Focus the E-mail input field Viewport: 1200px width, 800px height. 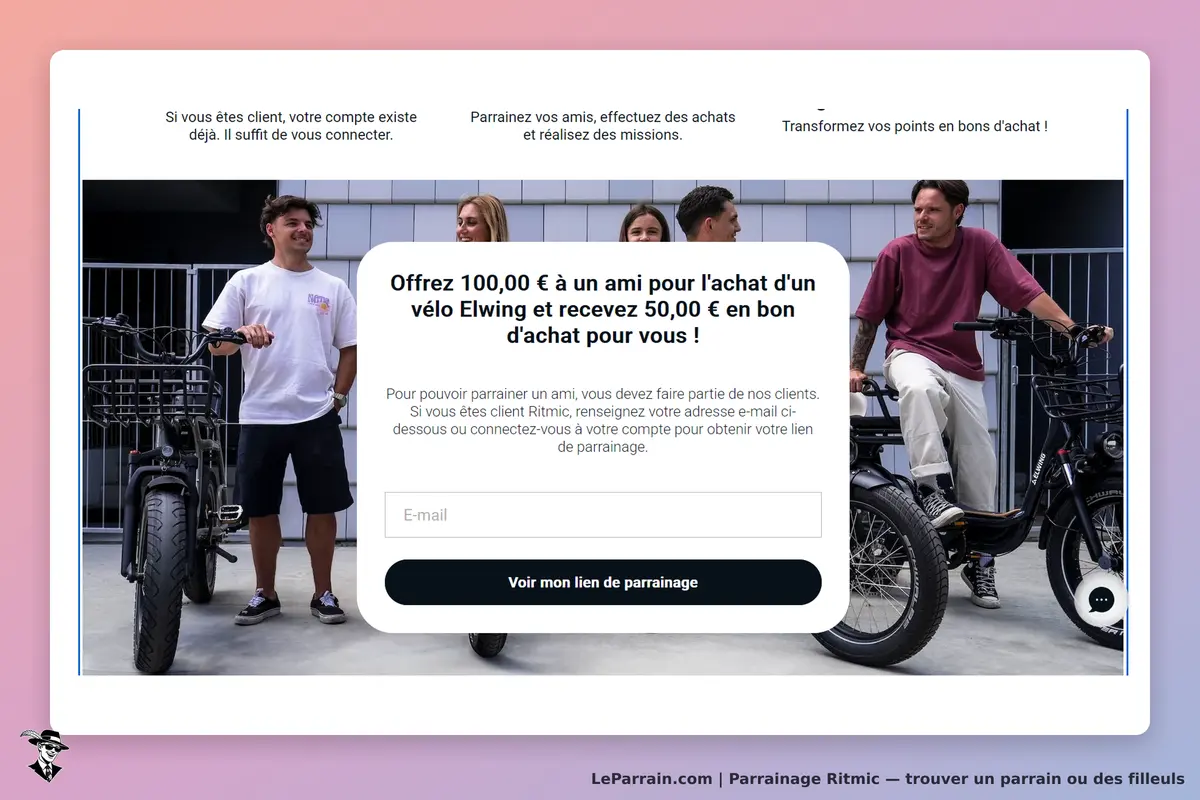click(x=603, y=515)
